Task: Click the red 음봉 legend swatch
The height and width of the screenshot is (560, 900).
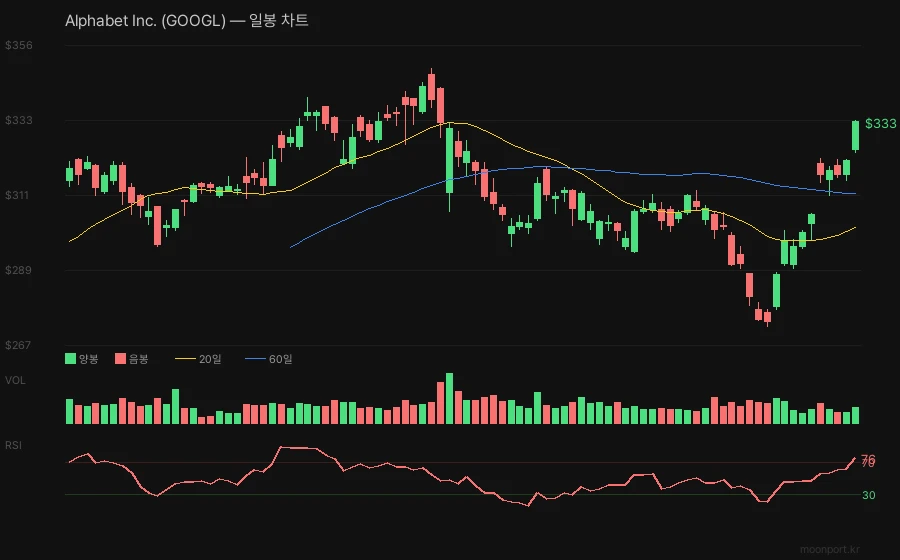Action: point(121,358)
